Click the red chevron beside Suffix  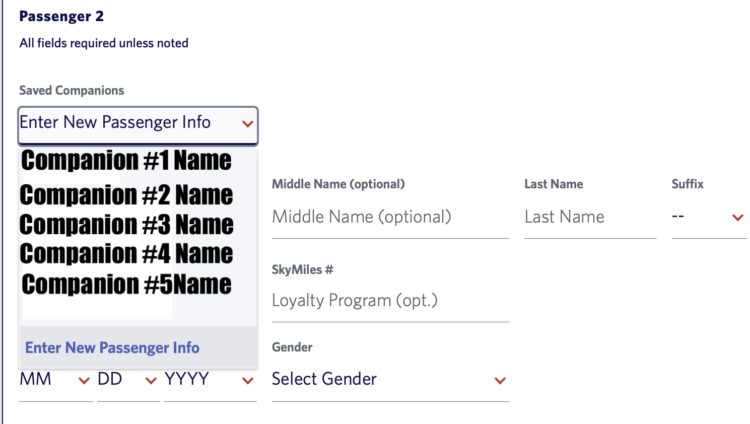(x=738, y=217)
